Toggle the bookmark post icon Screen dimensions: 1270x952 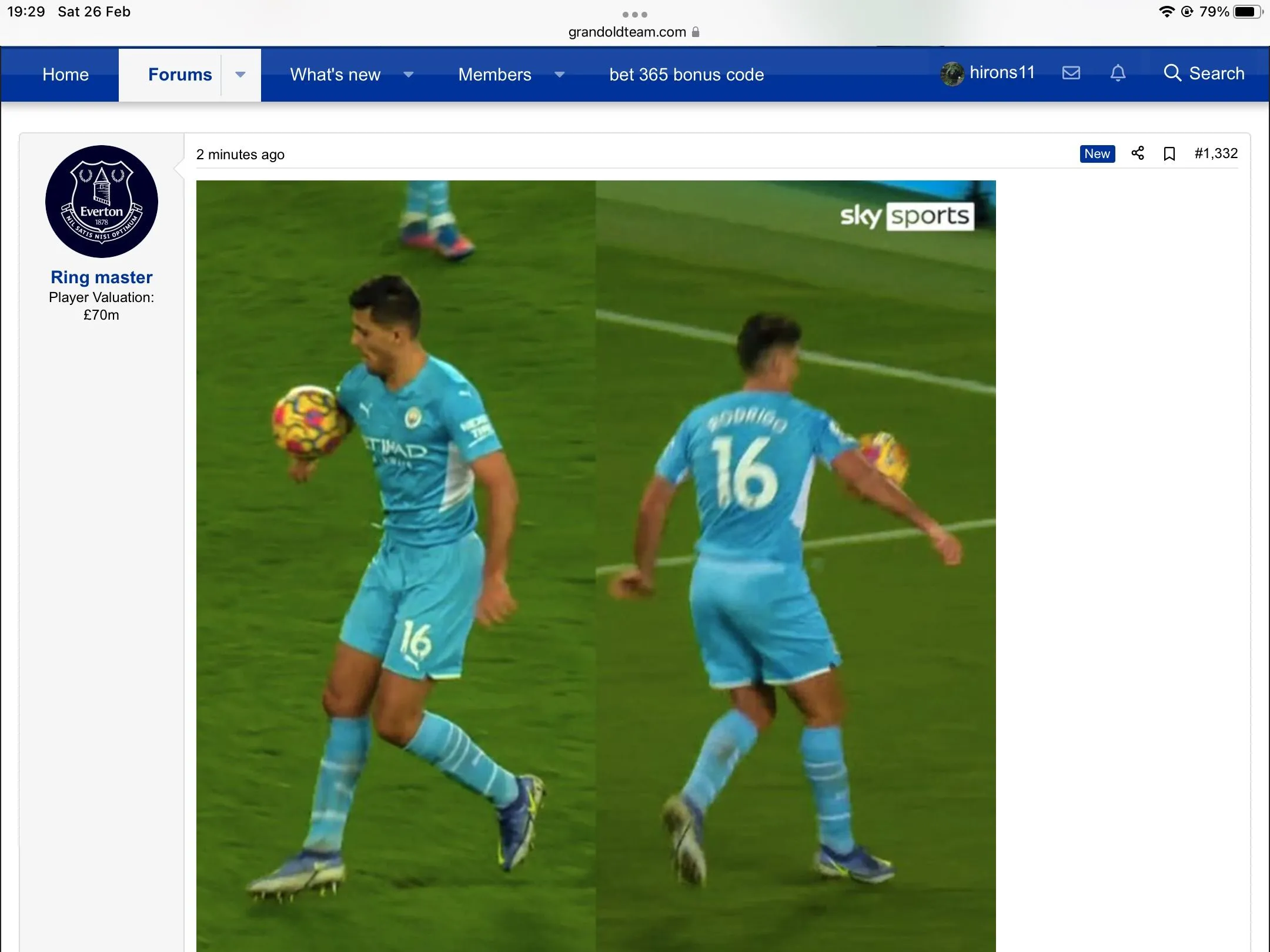point(1169,154)
